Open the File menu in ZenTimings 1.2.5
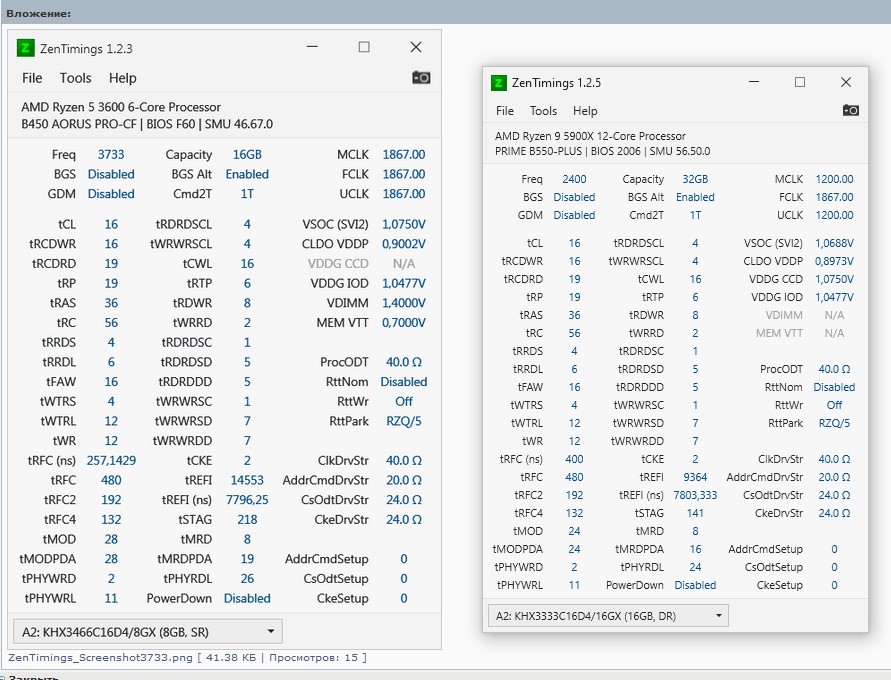The height and width of the screenshot is (680, 891). point(505,111)
